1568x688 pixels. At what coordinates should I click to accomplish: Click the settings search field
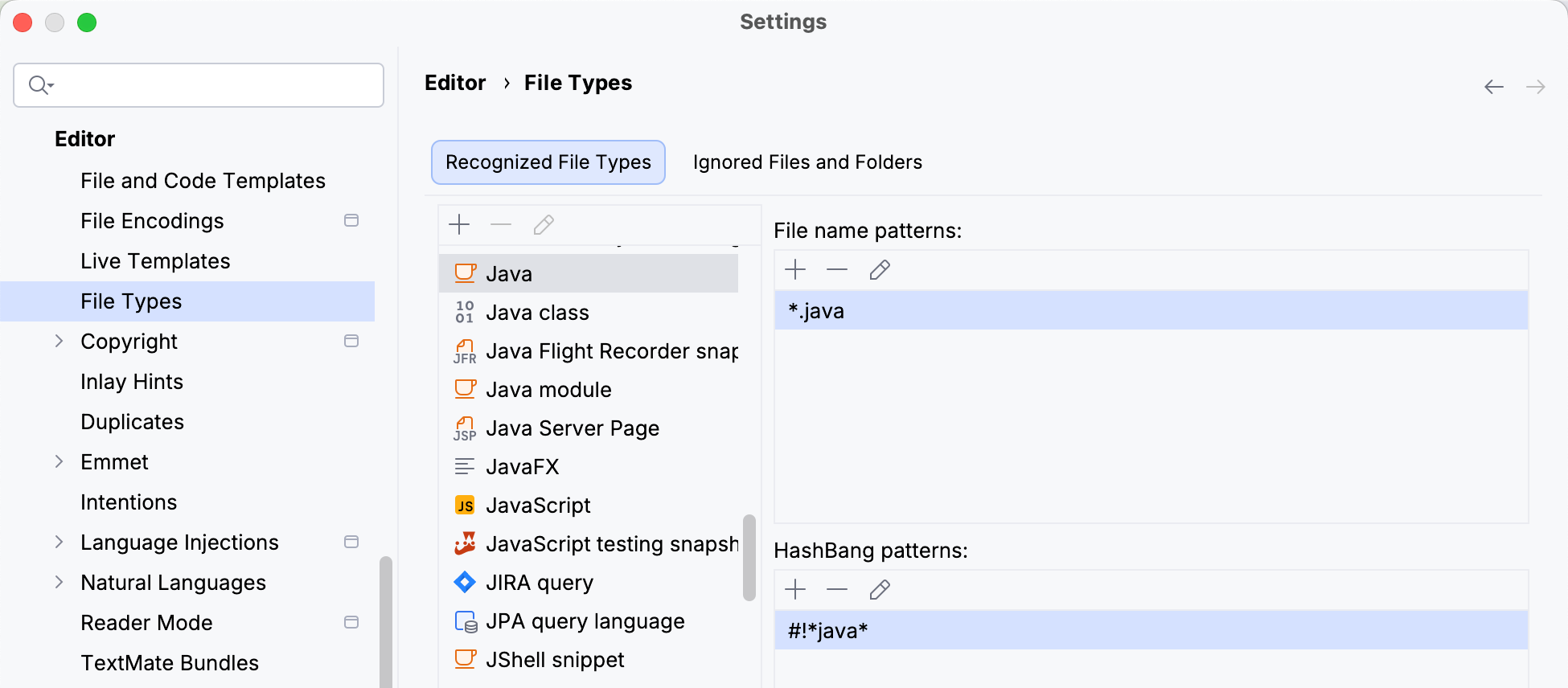pyautogui.click(x=199, y=85)
